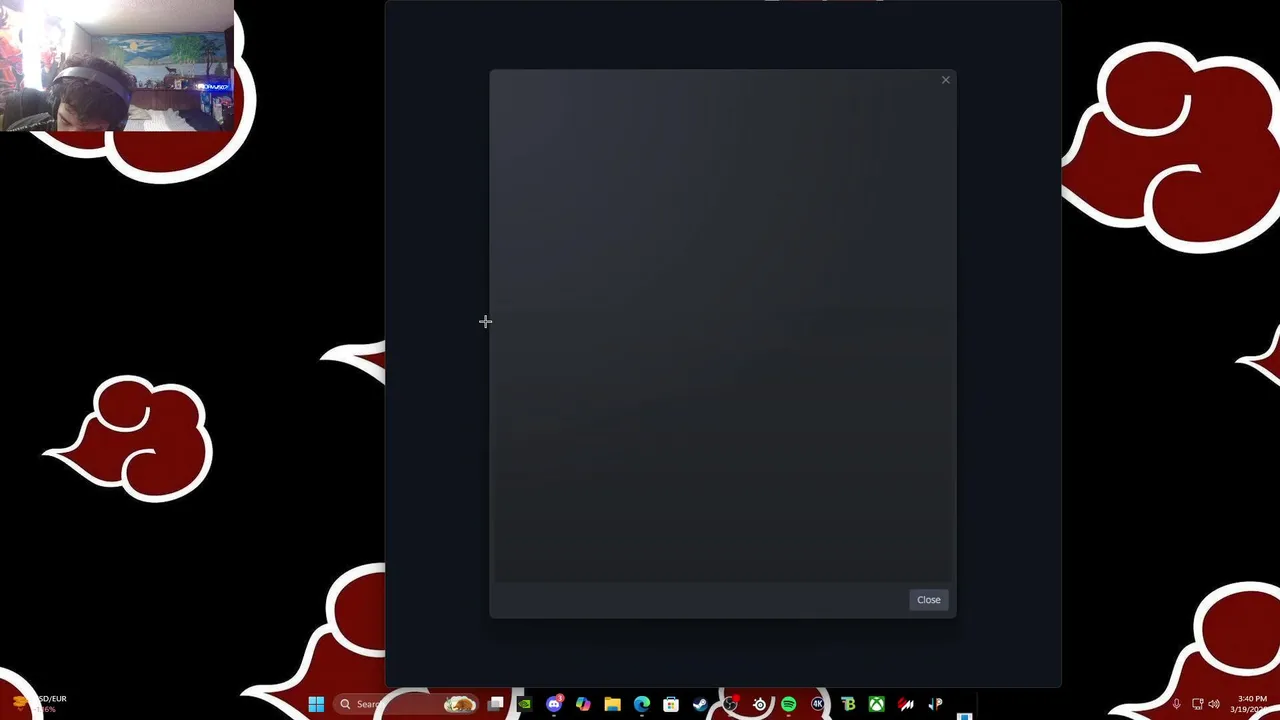The height and width of the screenshot is (720, 1280).
Task: Launch NVIDIA app from taskbar
Action: tap(524, 704)
